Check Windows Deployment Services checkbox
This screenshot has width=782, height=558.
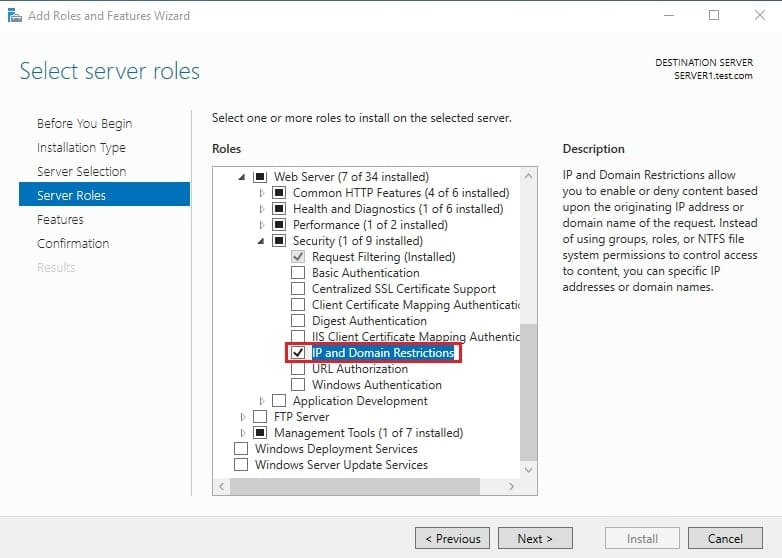click(x=241, y=448)
